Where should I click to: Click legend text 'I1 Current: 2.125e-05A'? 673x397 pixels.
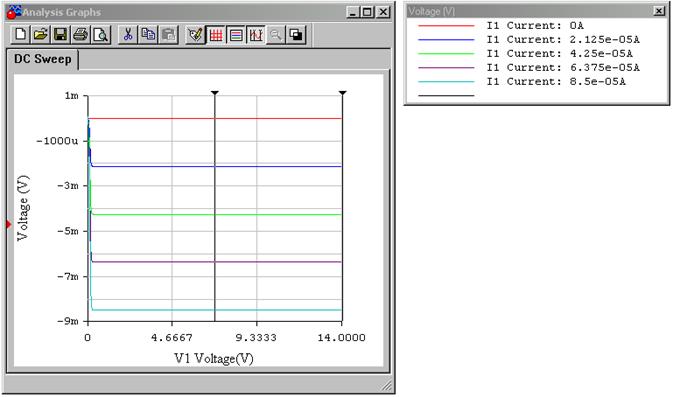click(x=563, y=39)
